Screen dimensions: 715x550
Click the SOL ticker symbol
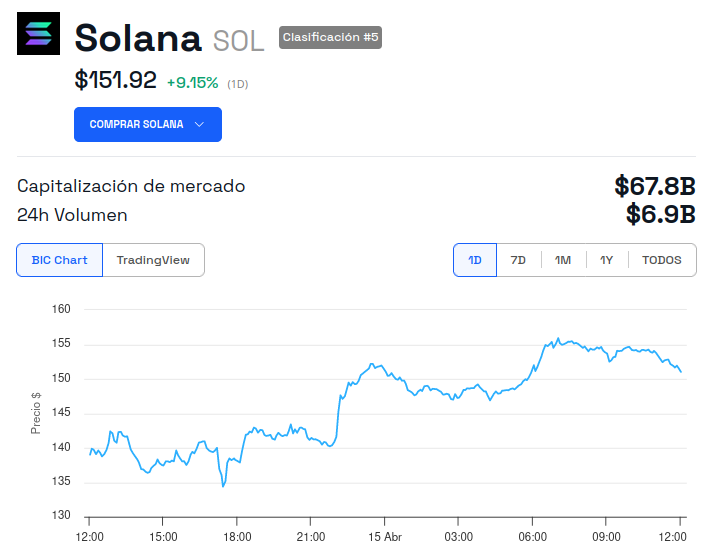point(238,40)
